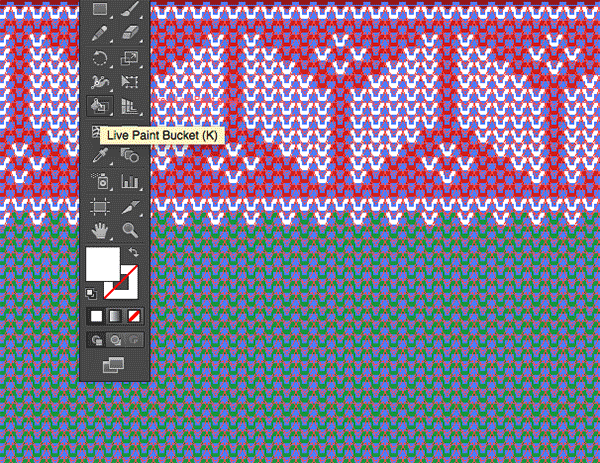This screenshot has height=463, width=600.
Task: Select the Live Paint Bucket tool
Action: tap(100, 106)
